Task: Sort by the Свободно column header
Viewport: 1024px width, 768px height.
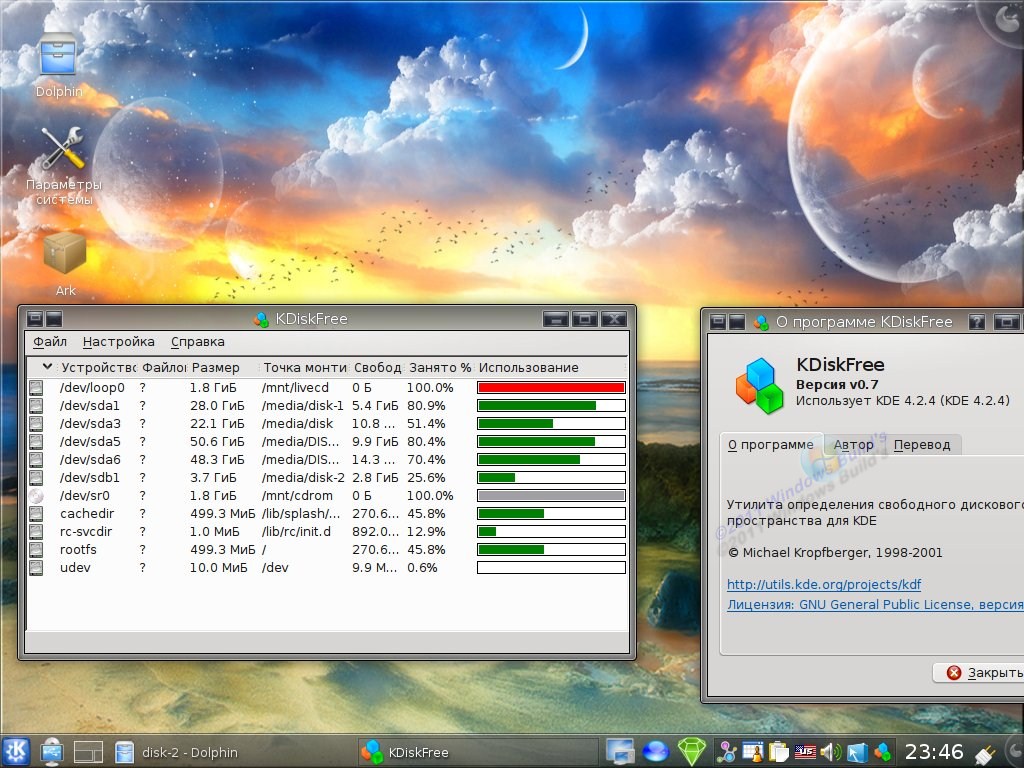Action: (x=377, y=367)
